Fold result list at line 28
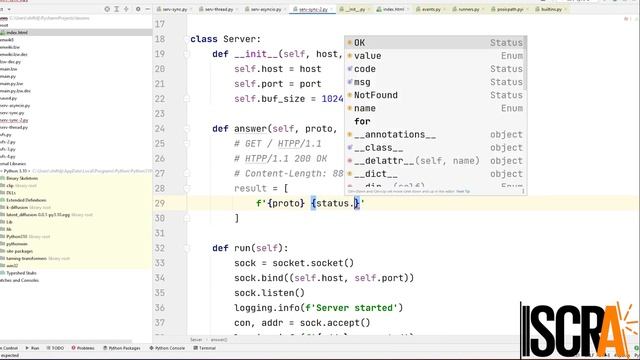 (x=187, y=189)
